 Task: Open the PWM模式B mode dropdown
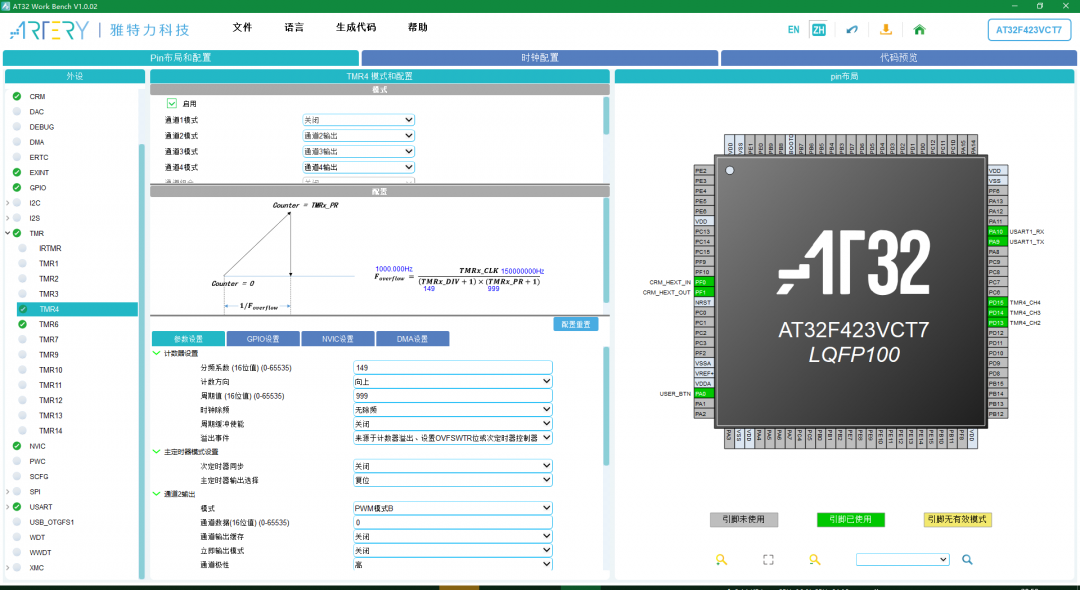[453, 508]
